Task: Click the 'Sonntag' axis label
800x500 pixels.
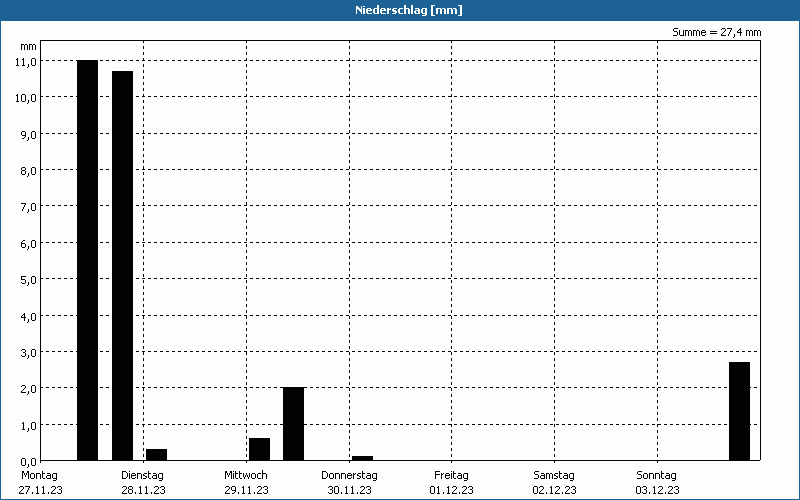Action: point(657,476)
